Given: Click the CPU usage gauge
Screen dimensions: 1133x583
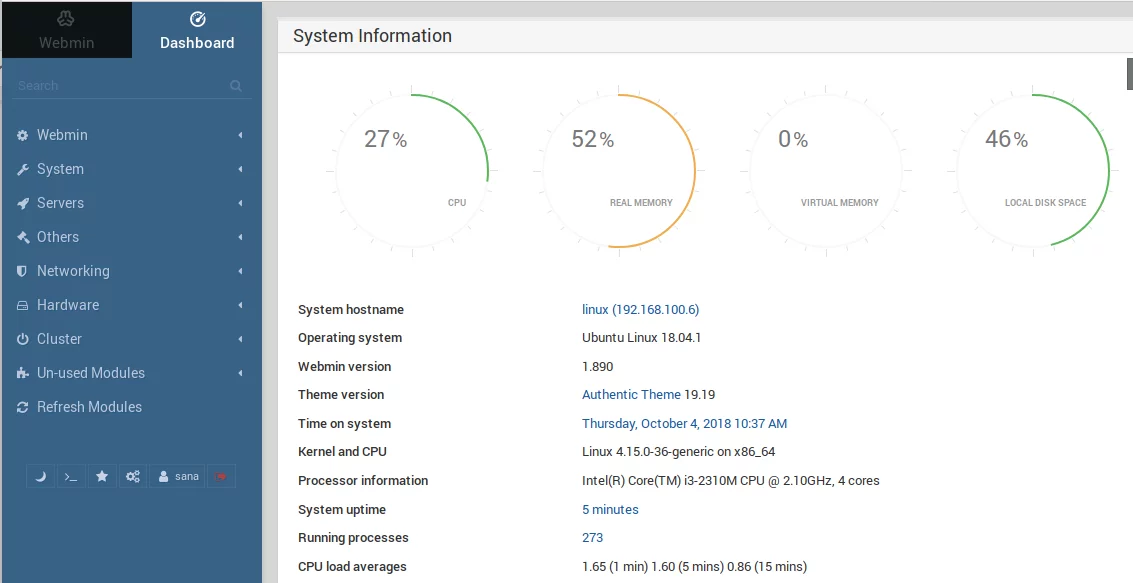Looking at the screenshot, I should [x=412, y=171].
